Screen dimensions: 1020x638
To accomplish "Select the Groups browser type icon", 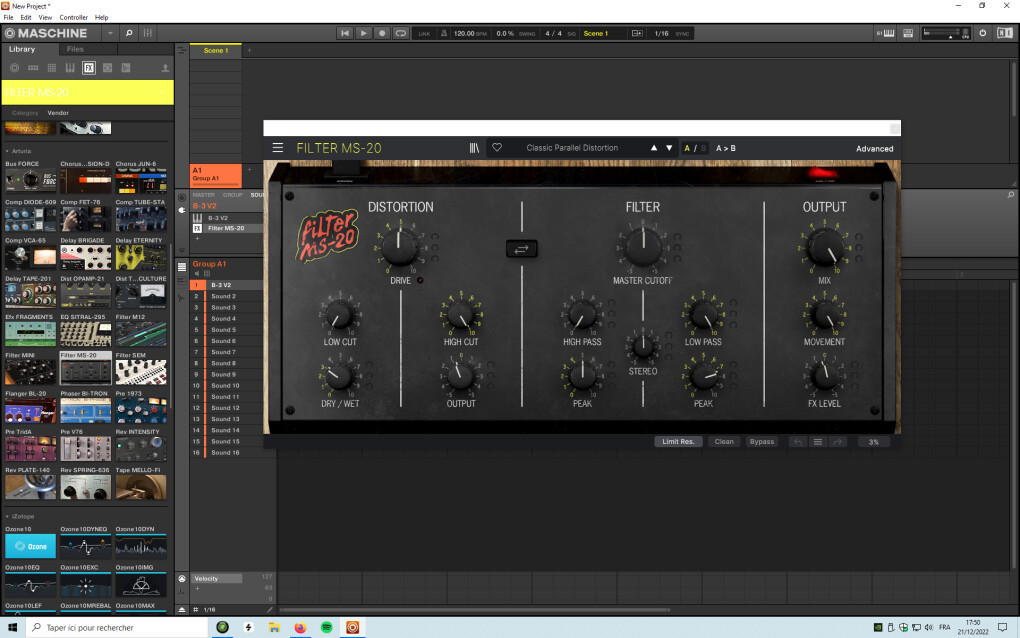I will click(33, 68).
